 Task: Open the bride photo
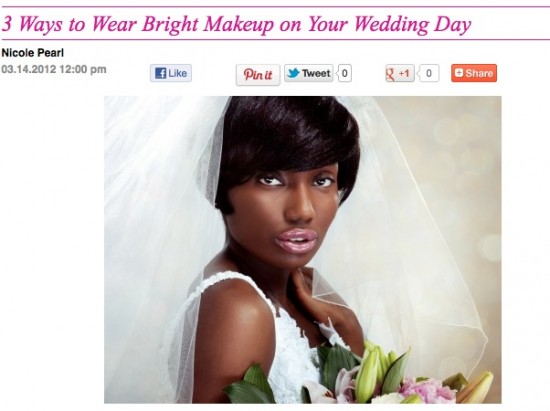[x=303, y=250]
